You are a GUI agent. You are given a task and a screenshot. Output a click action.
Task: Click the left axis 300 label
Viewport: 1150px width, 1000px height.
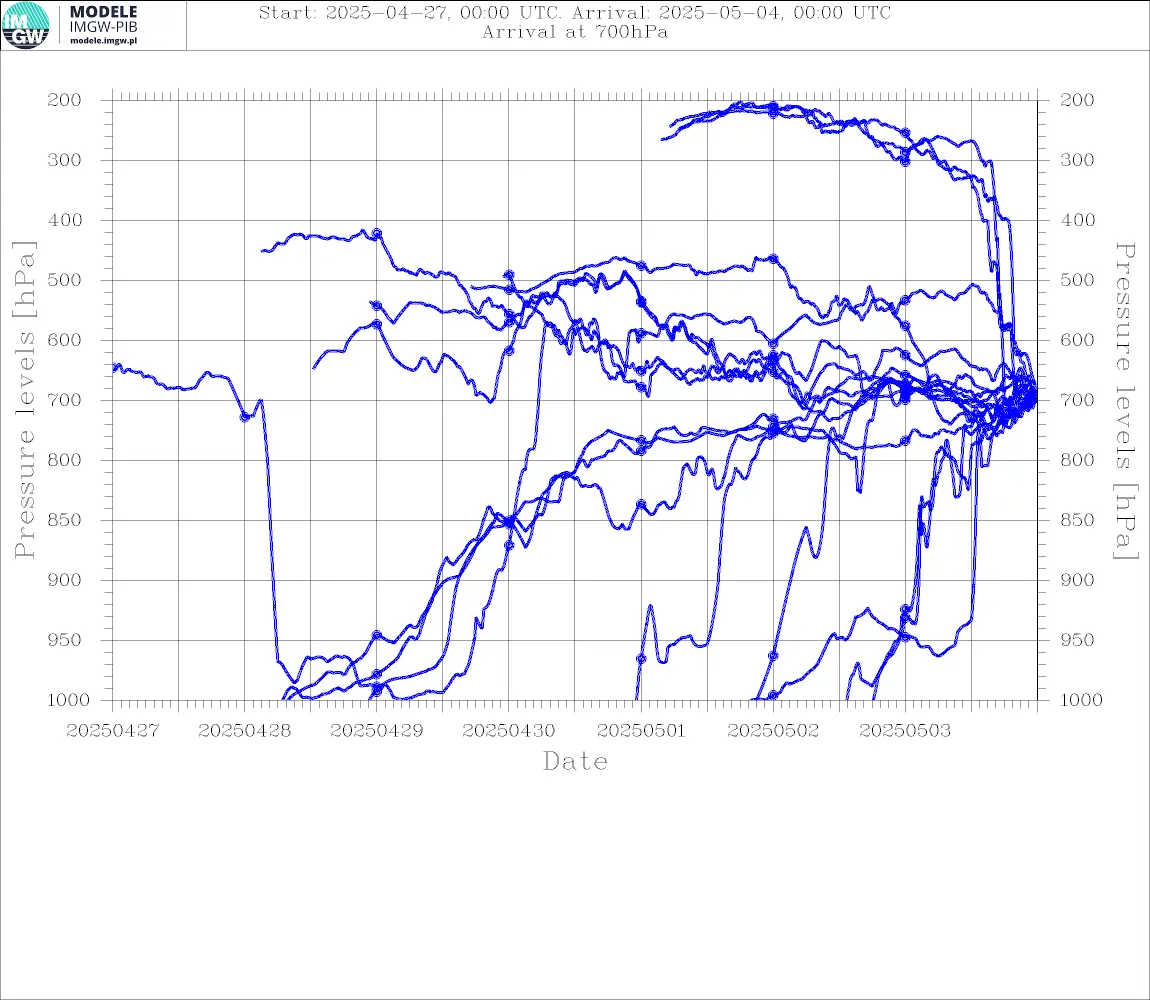65,160
